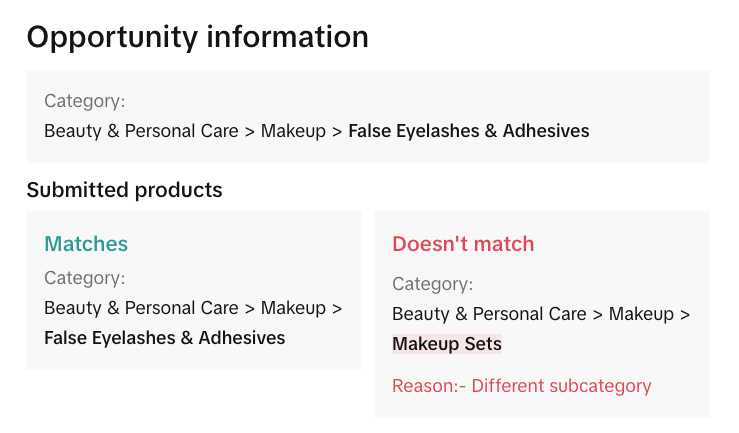Screen dimensions: 739x433
Task: Select Beauty & Personal Care in Doesn't match card
Action: 489,314
